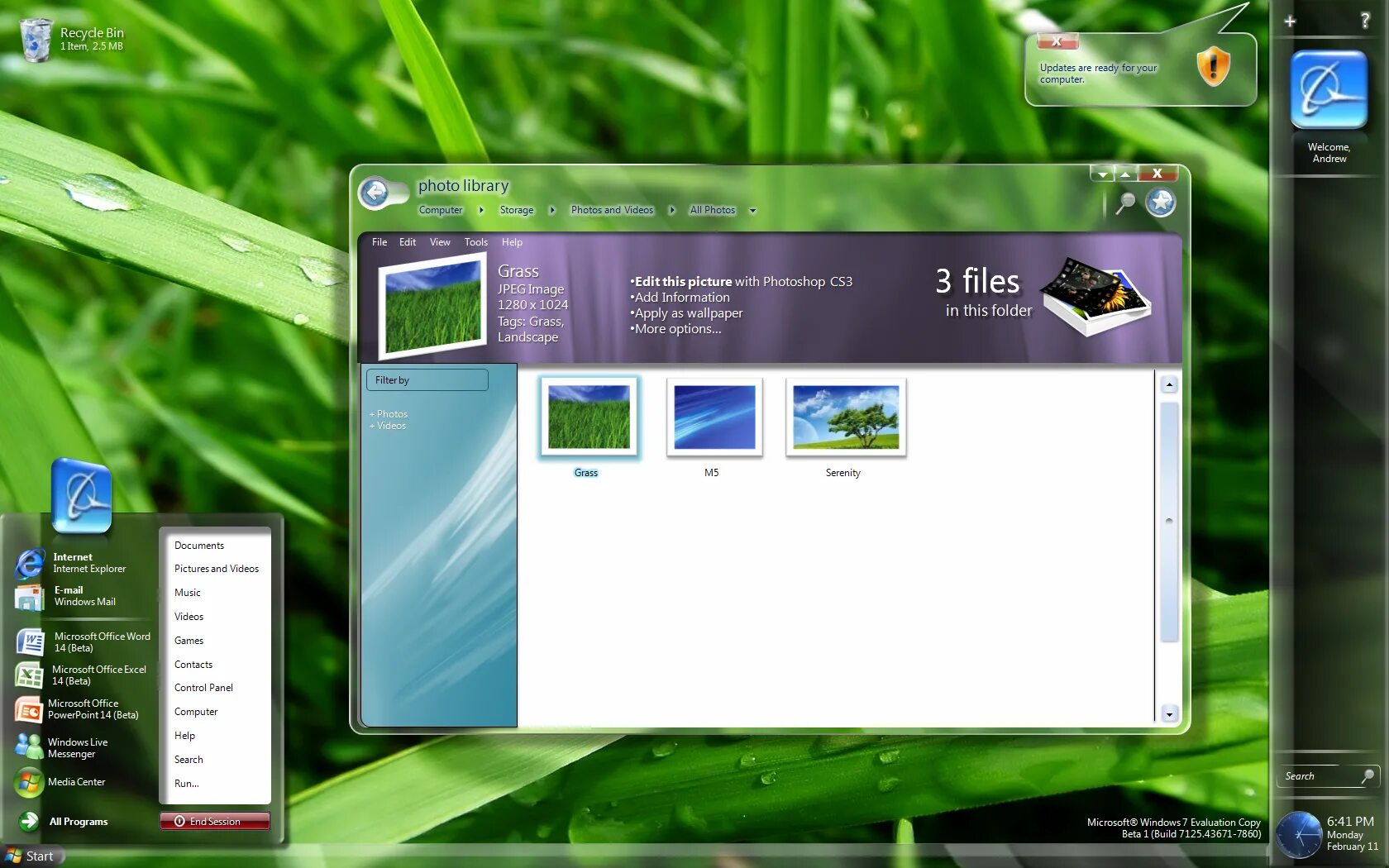Click the back arrow in photo library
The height and width of the screenshot is (868, 1389).
[x=375, y=193]
